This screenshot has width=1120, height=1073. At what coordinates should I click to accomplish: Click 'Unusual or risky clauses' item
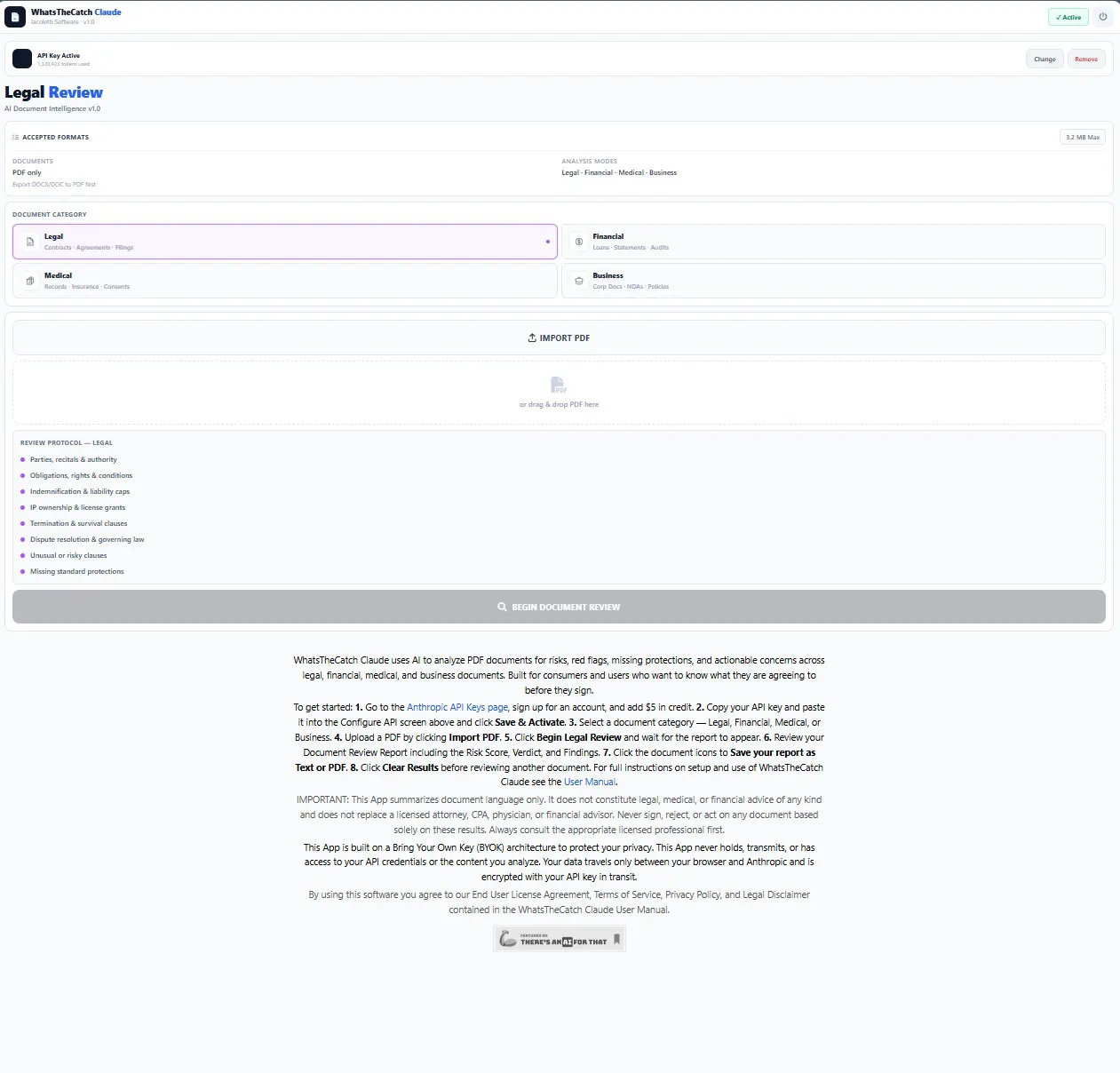tap(68, 555)
